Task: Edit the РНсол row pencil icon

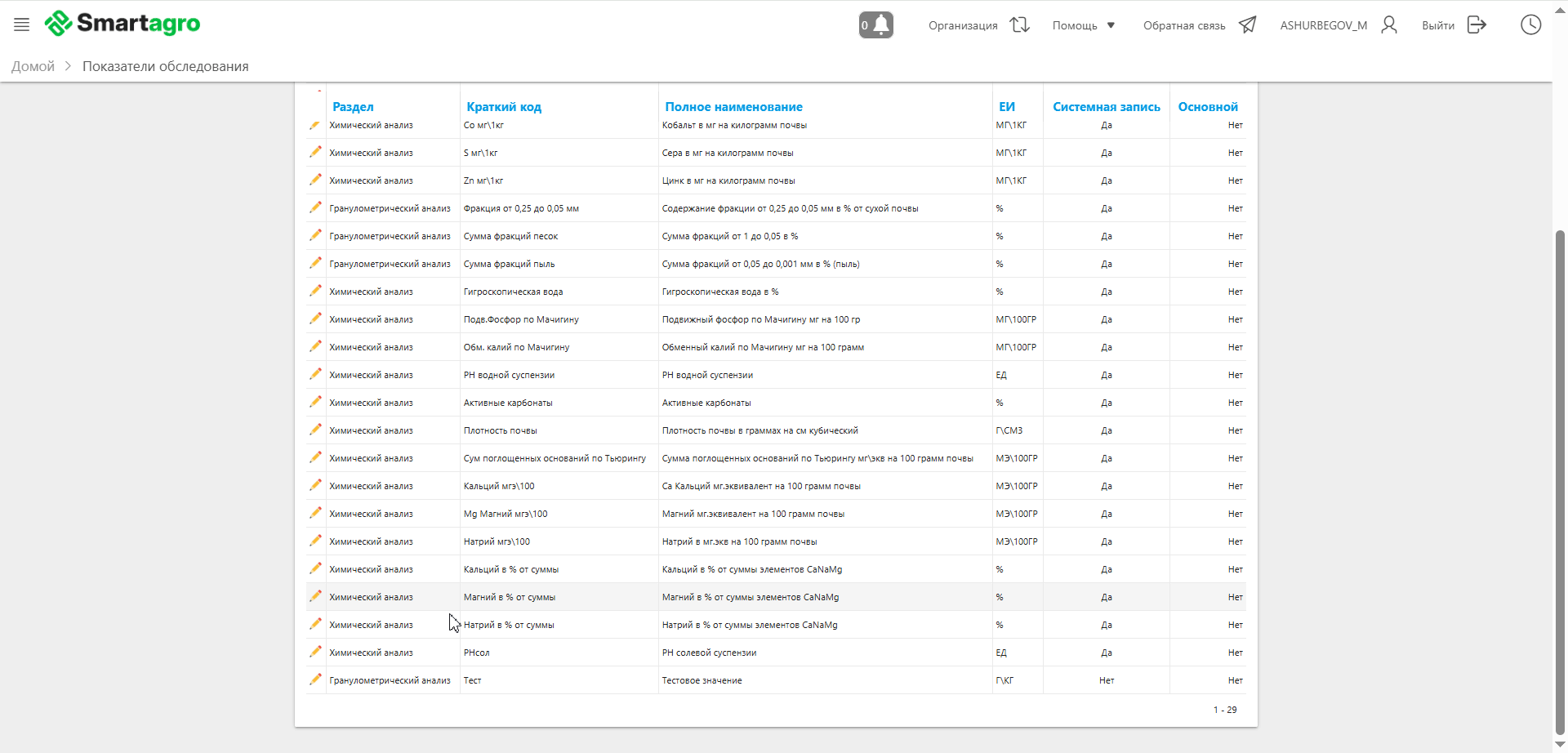Action: point(315,652)
